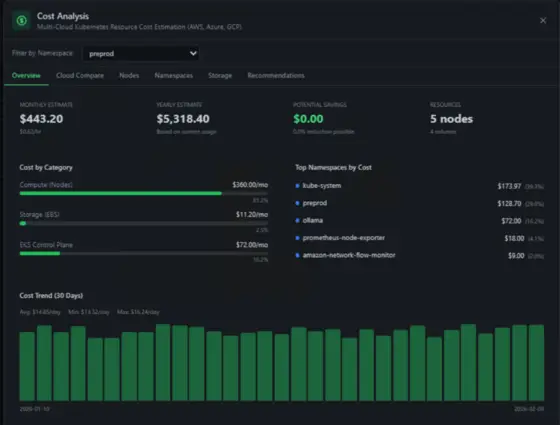The image size is (560, 425).
Task: Click the $128.70 preprod cost
Action: [x=509, y=204]
